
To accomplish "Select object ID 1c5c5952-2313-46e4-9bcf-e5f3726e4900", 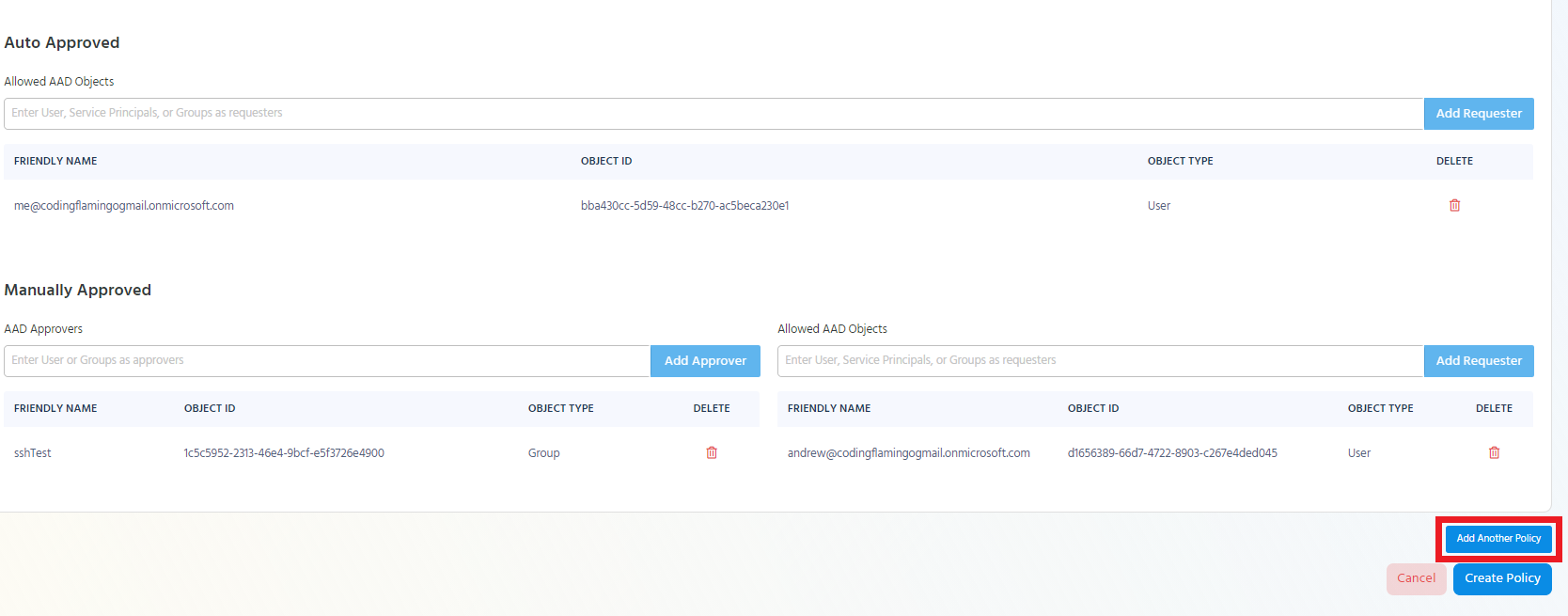I will click(x=284, y=453).
